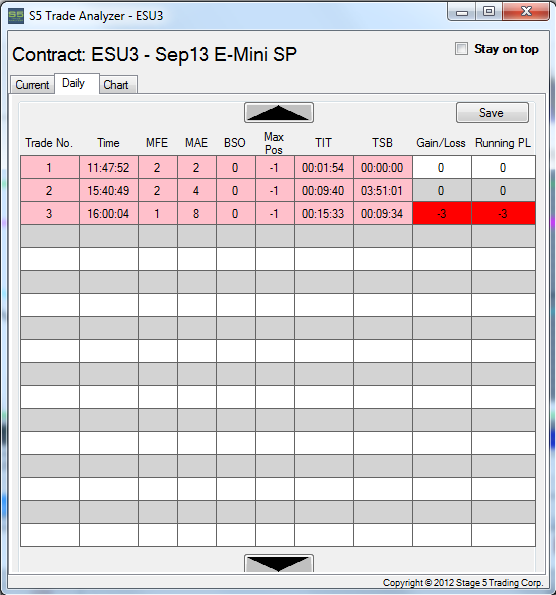This screenshot has height=595, width=556.
Task: Click TSB value 00:00:00
Action: 383,167
